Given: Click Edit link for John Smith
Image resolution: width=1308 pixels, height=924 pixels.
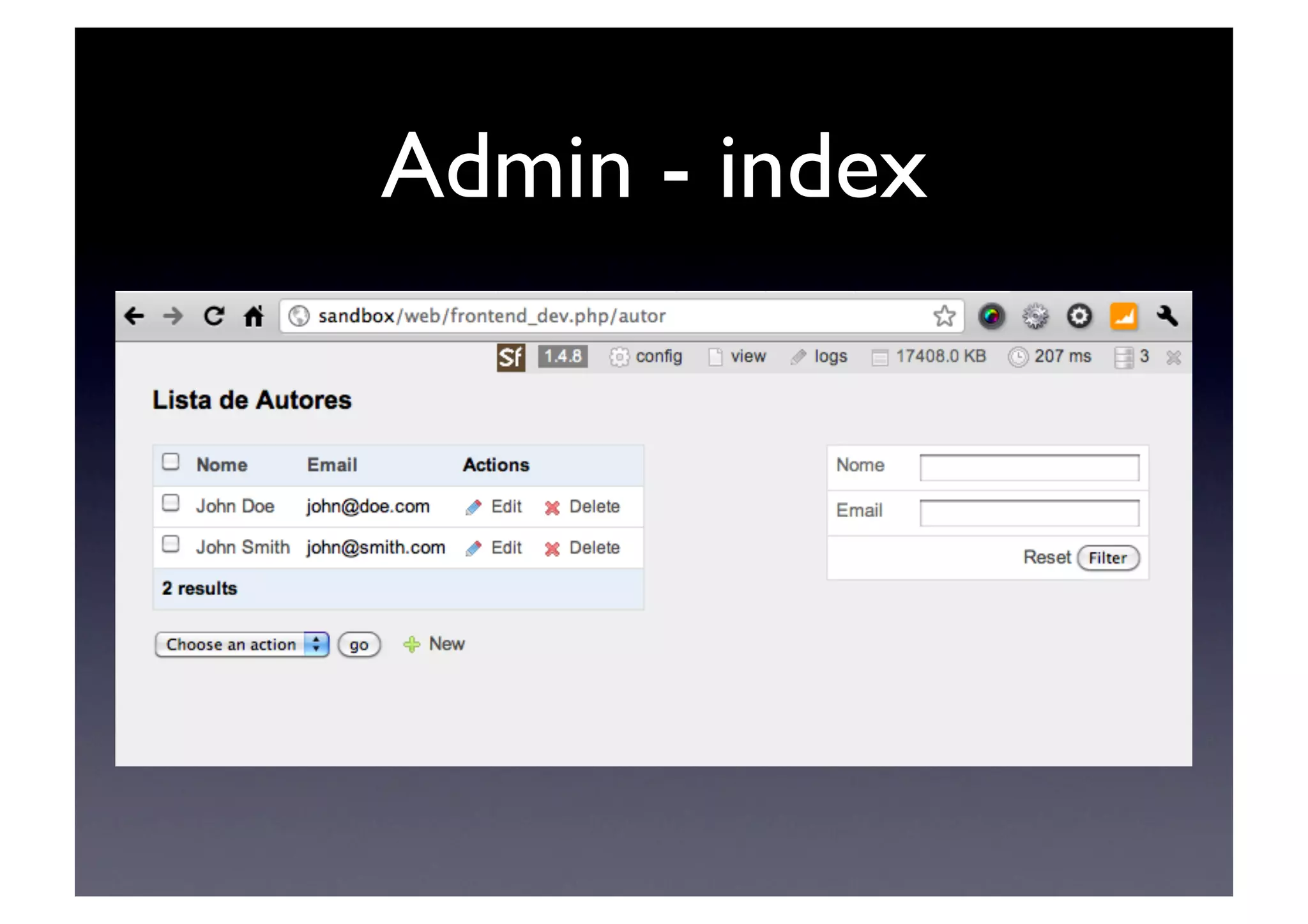Looking at the screenshot, I should coord(506,548).
